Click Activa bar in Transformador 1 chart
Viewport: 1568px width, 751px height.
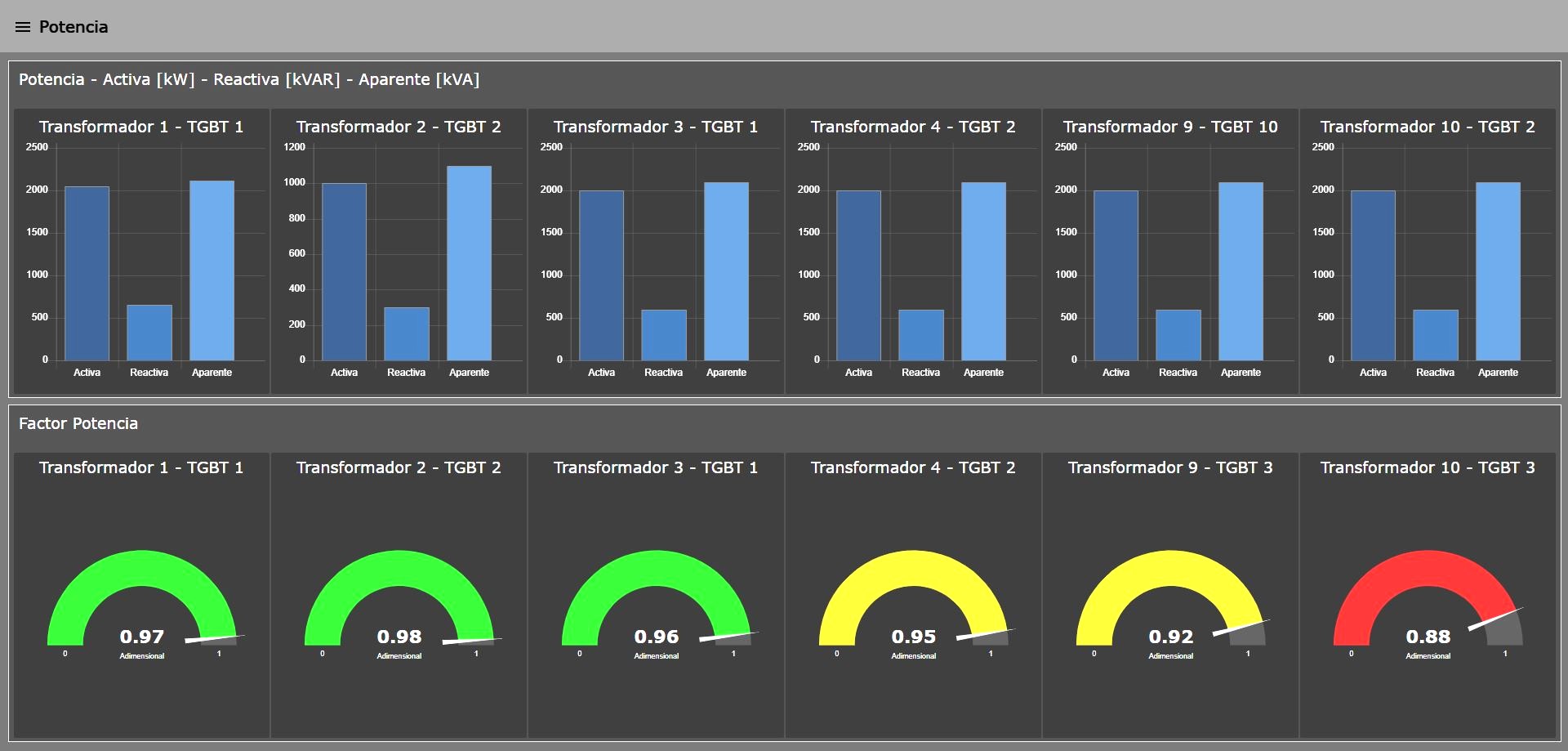point(87,274)
